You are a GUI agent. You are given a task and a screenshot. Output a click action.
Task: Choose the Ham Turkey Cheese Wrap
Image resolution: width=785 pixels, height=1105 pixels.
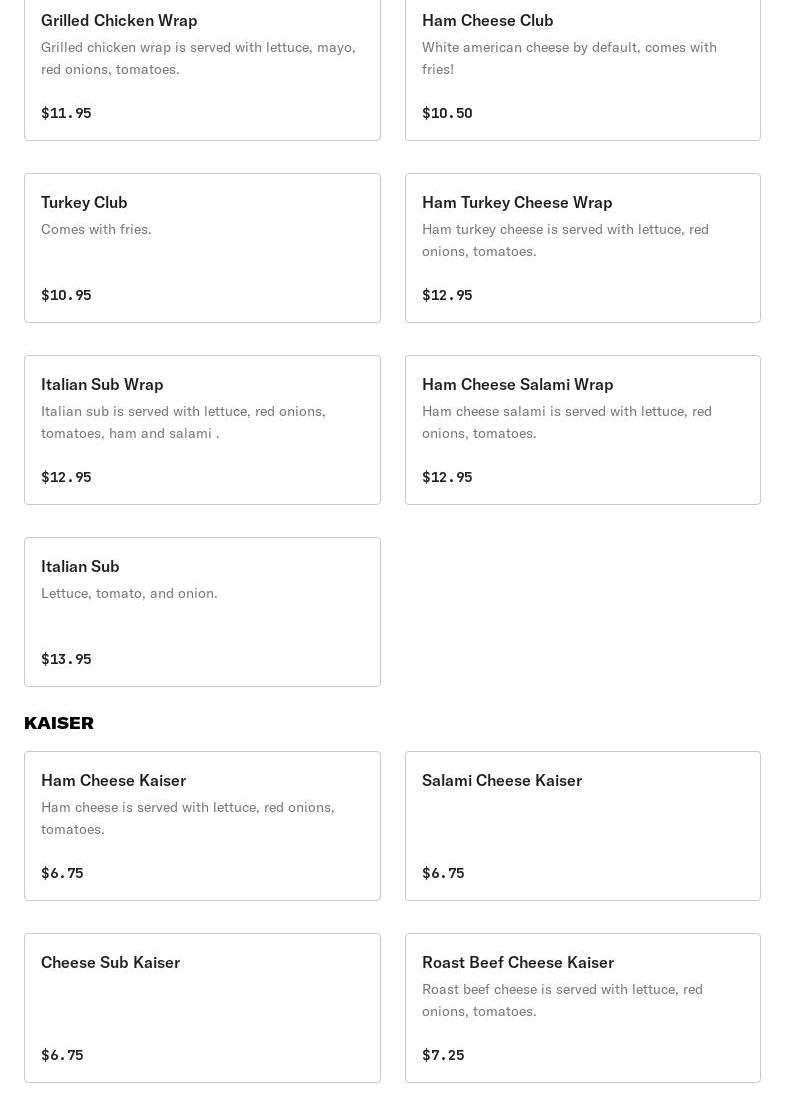(x=583, y=248)
